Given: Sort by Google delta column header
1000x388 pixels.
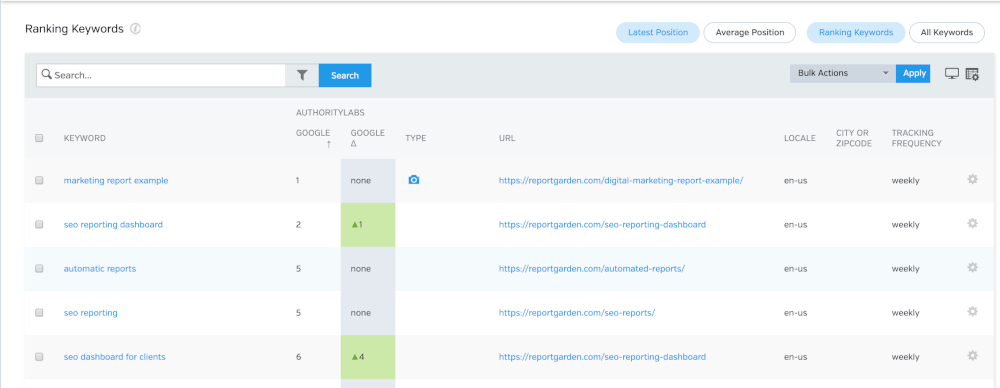Looking at the screenshot, I should click(x=367, y=138).
